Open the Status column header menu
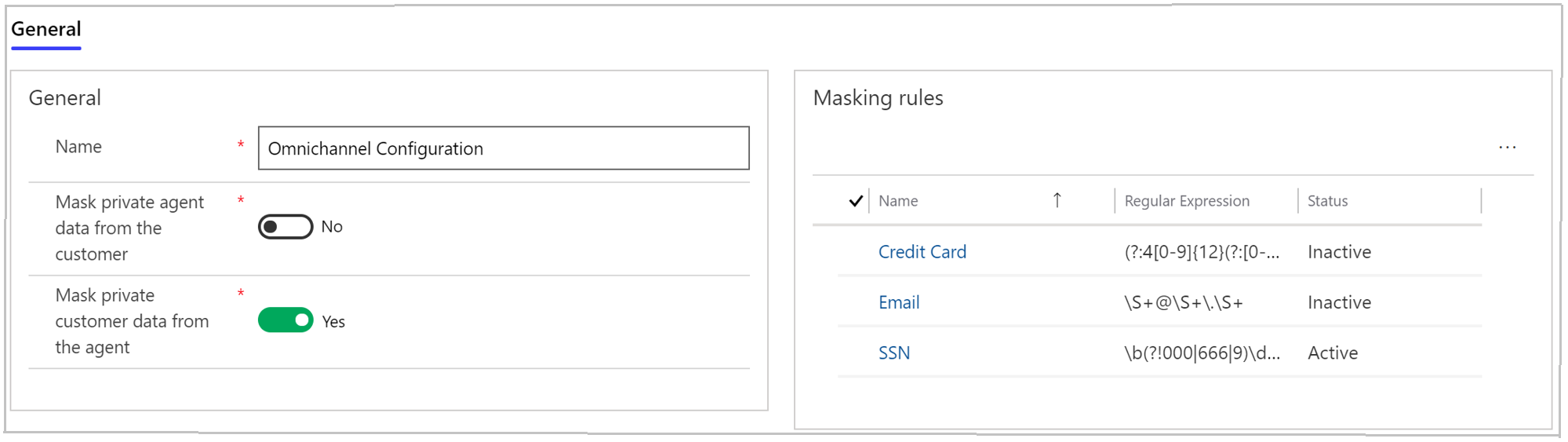This screenshot has width=1568, height=442. (1327, 201)
